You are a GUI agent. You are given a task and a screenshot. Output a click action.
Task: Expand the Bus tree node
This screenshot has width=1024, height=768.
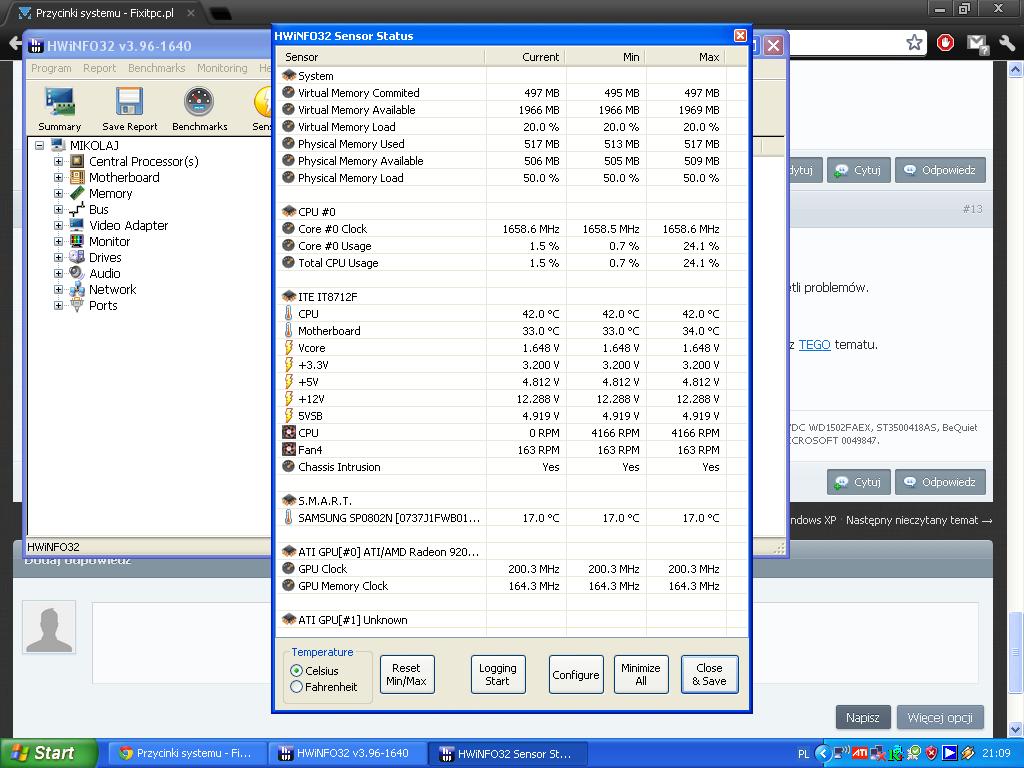58,209
